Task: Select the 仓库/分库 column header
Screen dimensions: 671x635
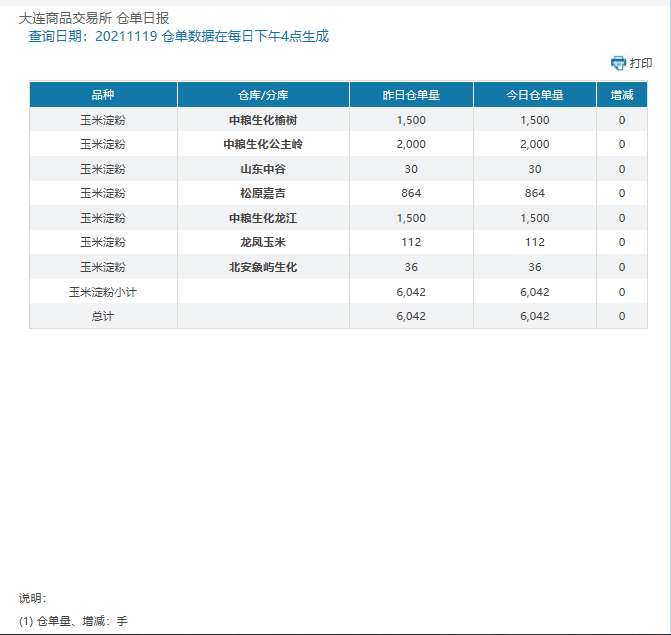Action: pyautogui.click(x=263, y=95)
